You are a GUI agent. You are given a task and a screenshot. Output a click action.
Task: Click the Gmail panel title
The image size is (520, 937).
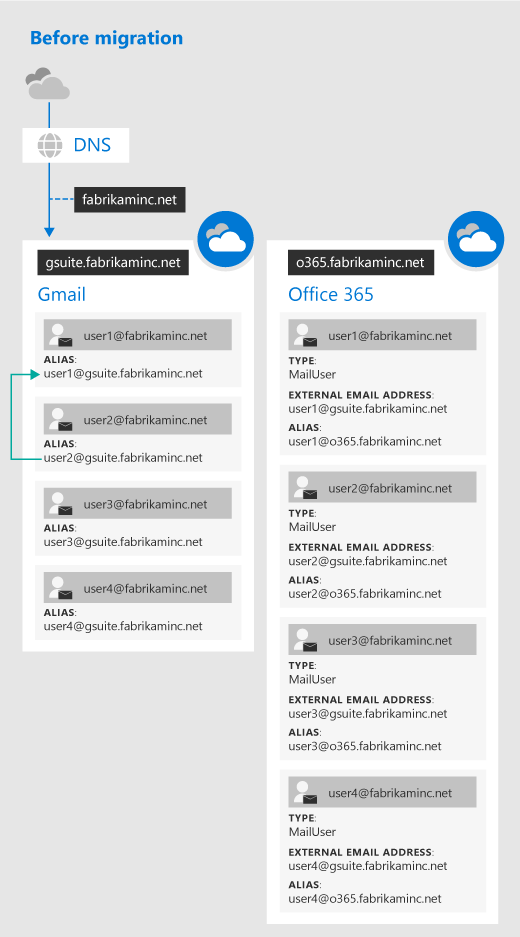point(62,295)
